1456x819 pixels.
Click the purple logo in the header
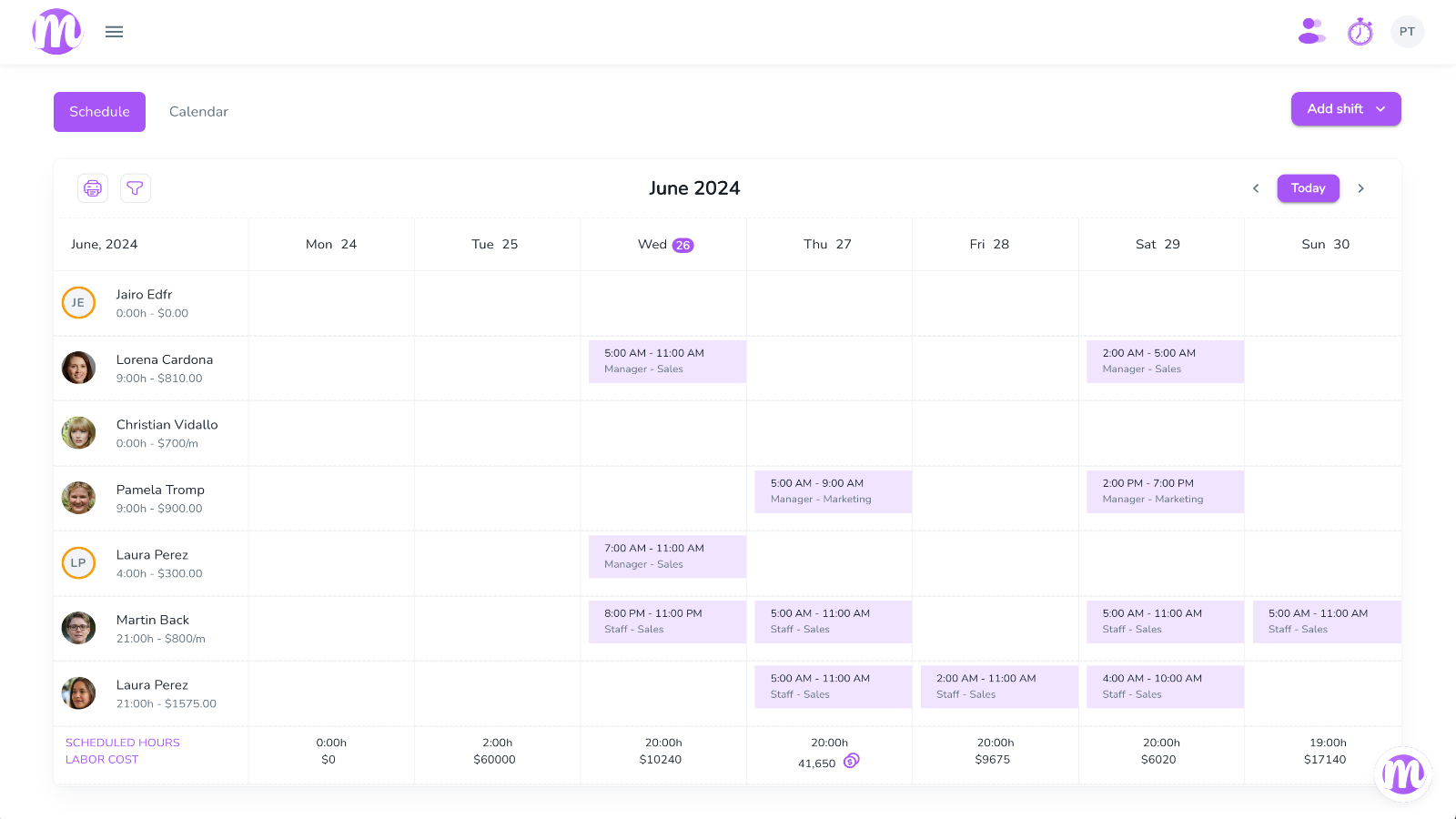[x=56, y=32]
